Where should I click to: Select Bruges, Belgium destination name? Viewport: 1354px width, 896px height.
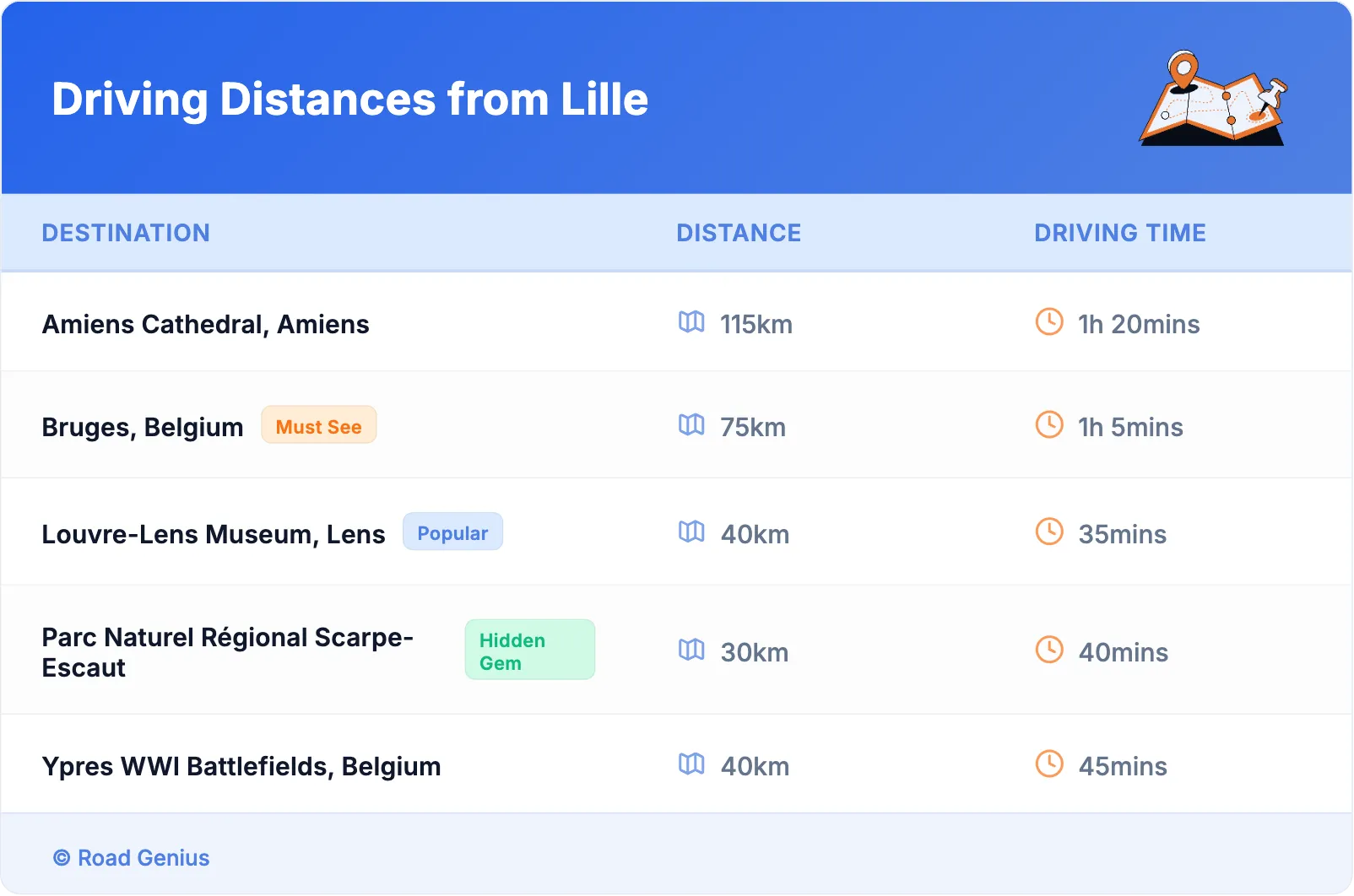pos(143,428)
